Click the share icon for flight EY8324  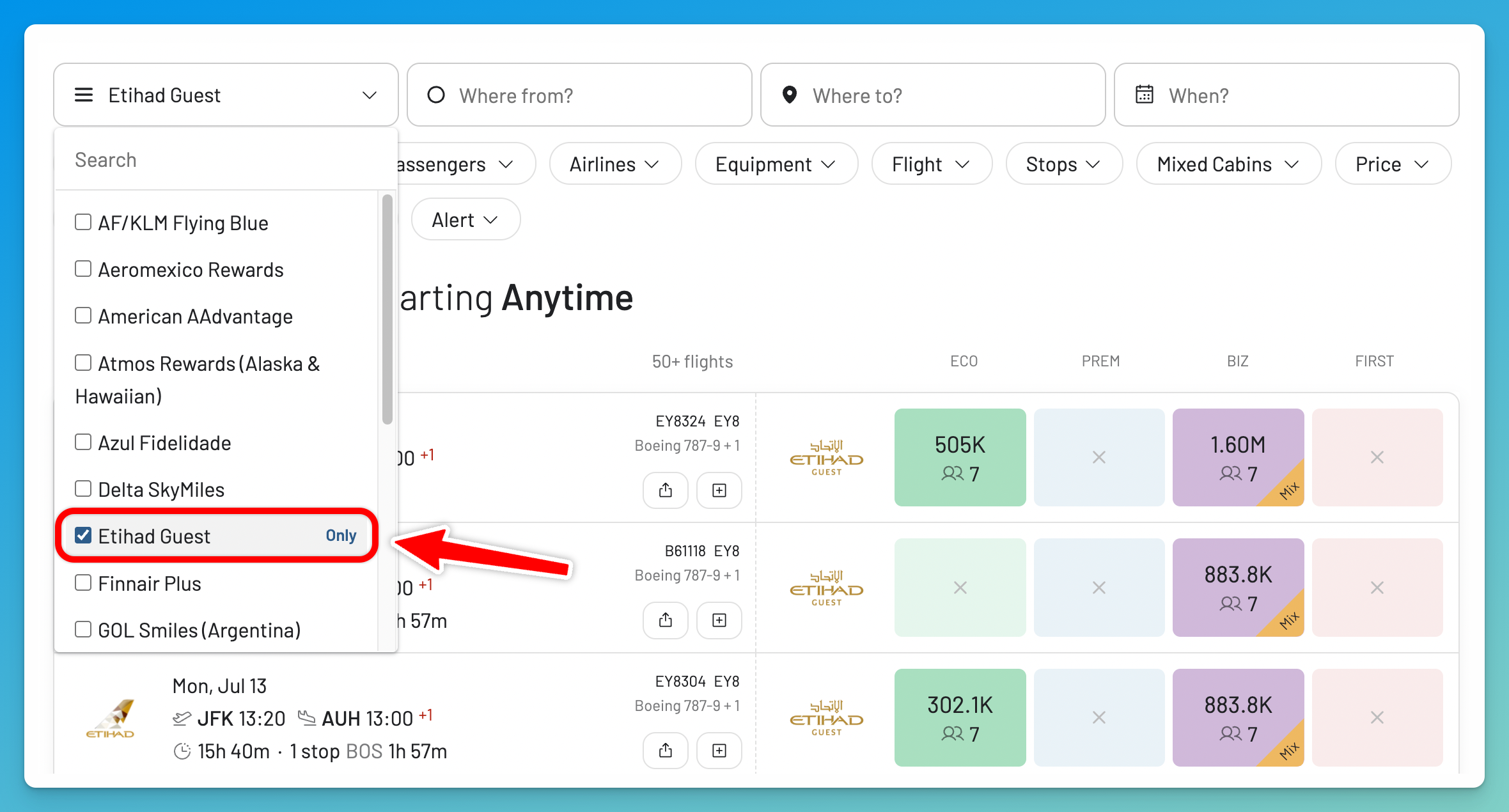(666, 490)
